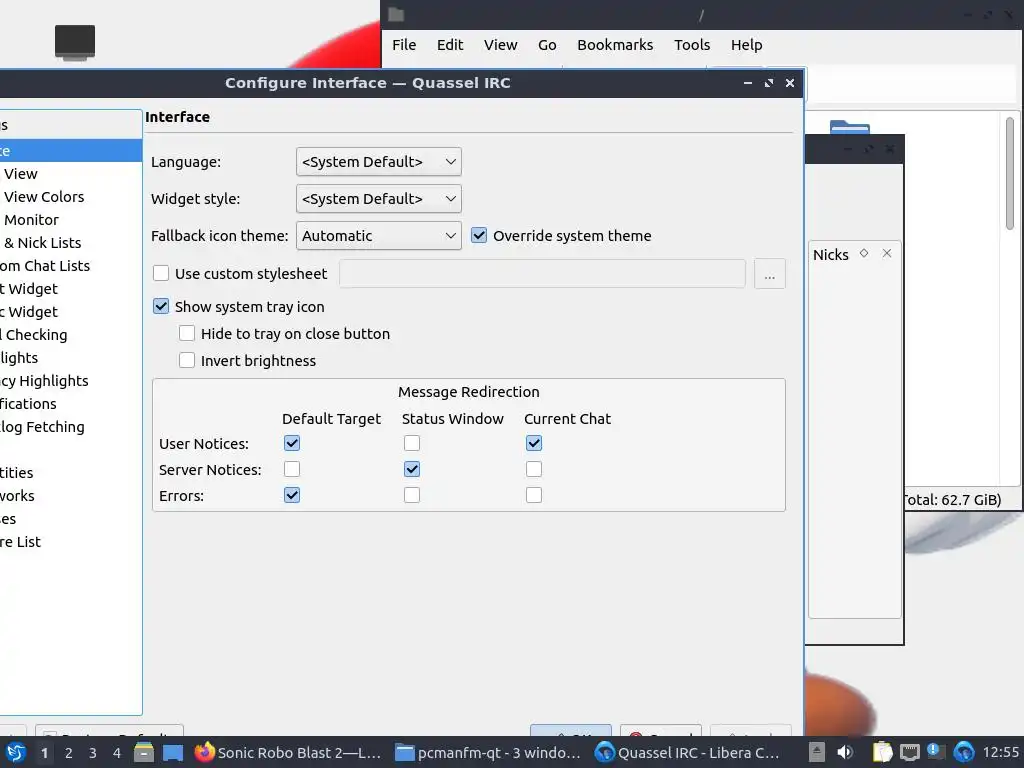Activate the pcmanfm-qt taskbar entry
Viewport: 1024px width, 768px height.
488,752
